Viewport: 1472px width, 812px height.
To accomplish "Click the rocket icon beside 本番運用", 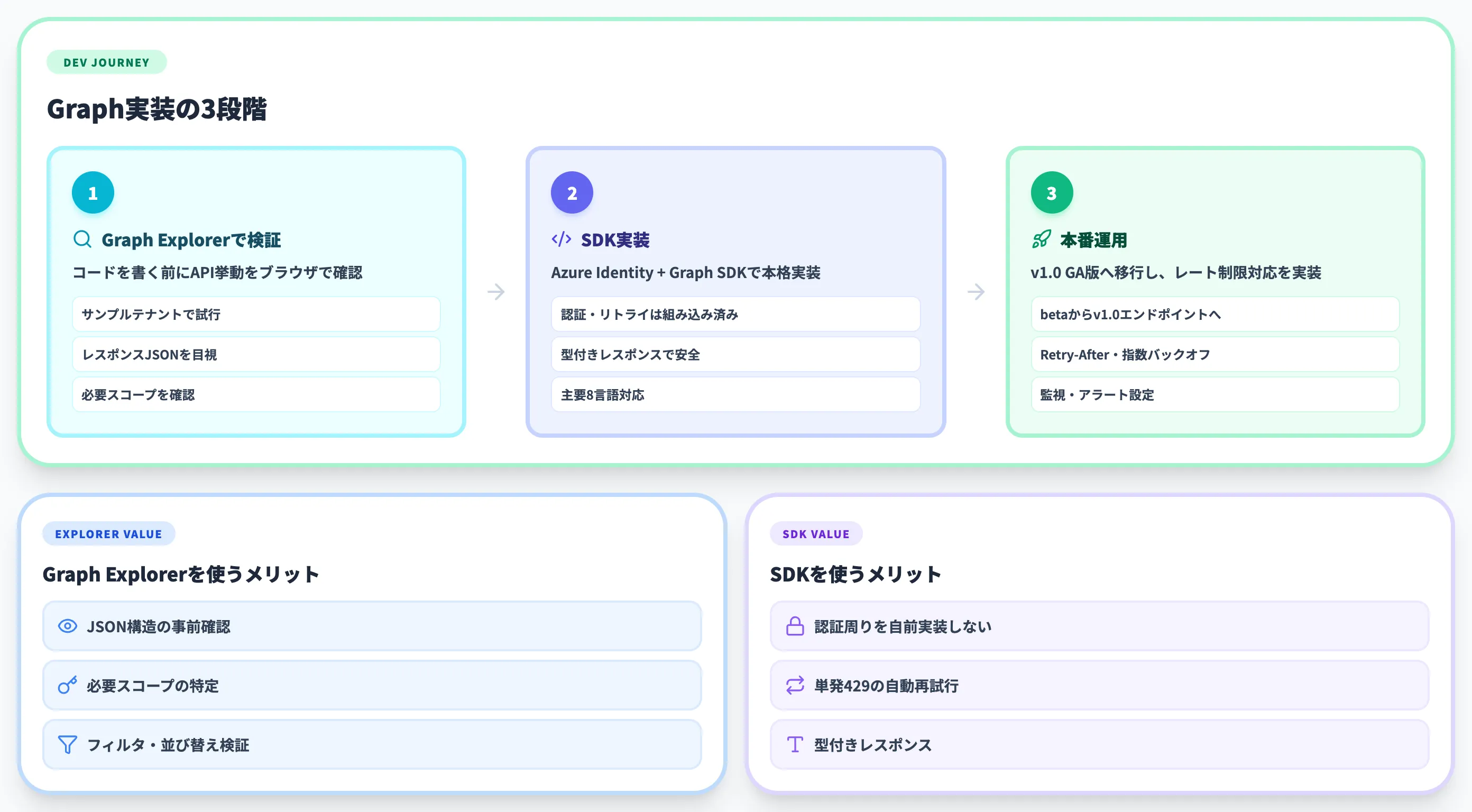I will coord(1041,239).
